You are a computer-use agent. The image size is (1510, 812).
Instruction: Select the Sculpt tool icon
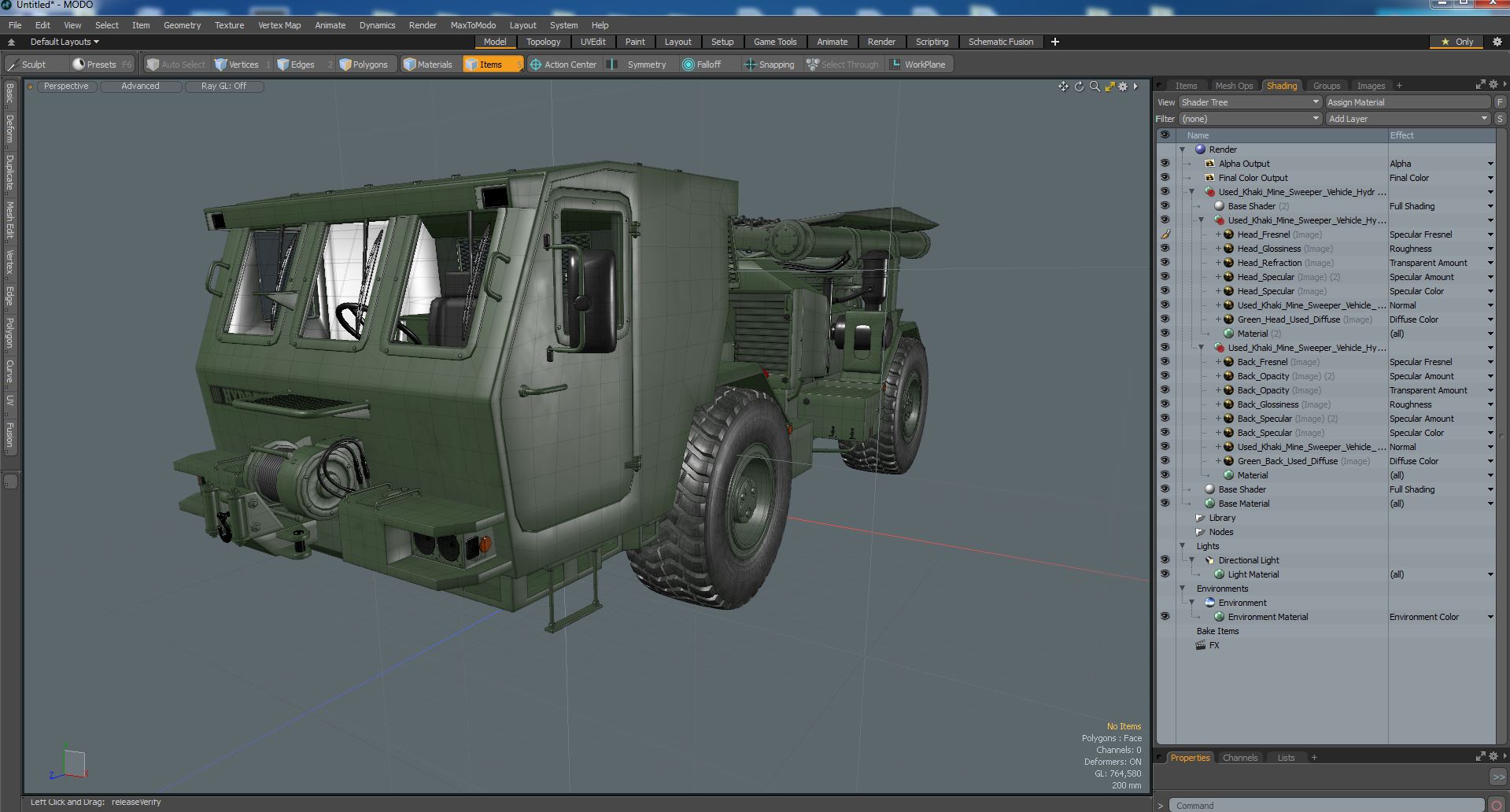click(x=13, y=65)
